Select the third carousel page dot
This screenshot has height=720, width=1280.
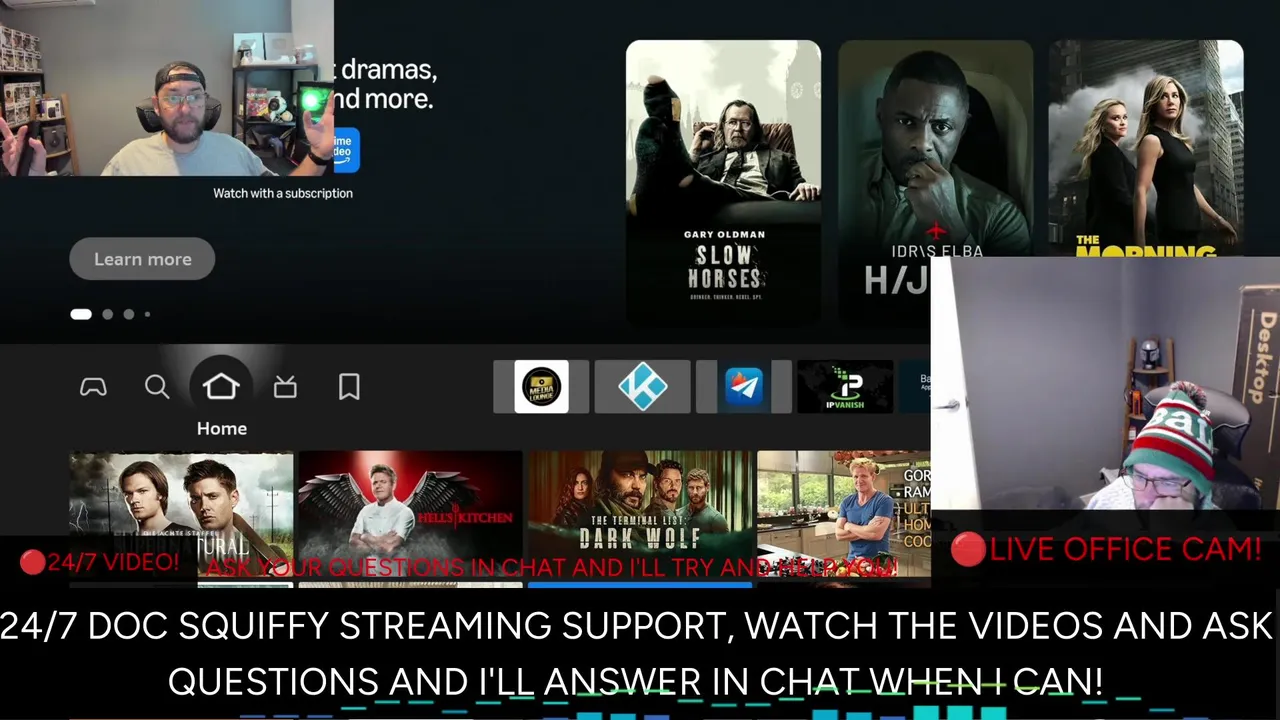pyautogui.click(x=128, y=314)
